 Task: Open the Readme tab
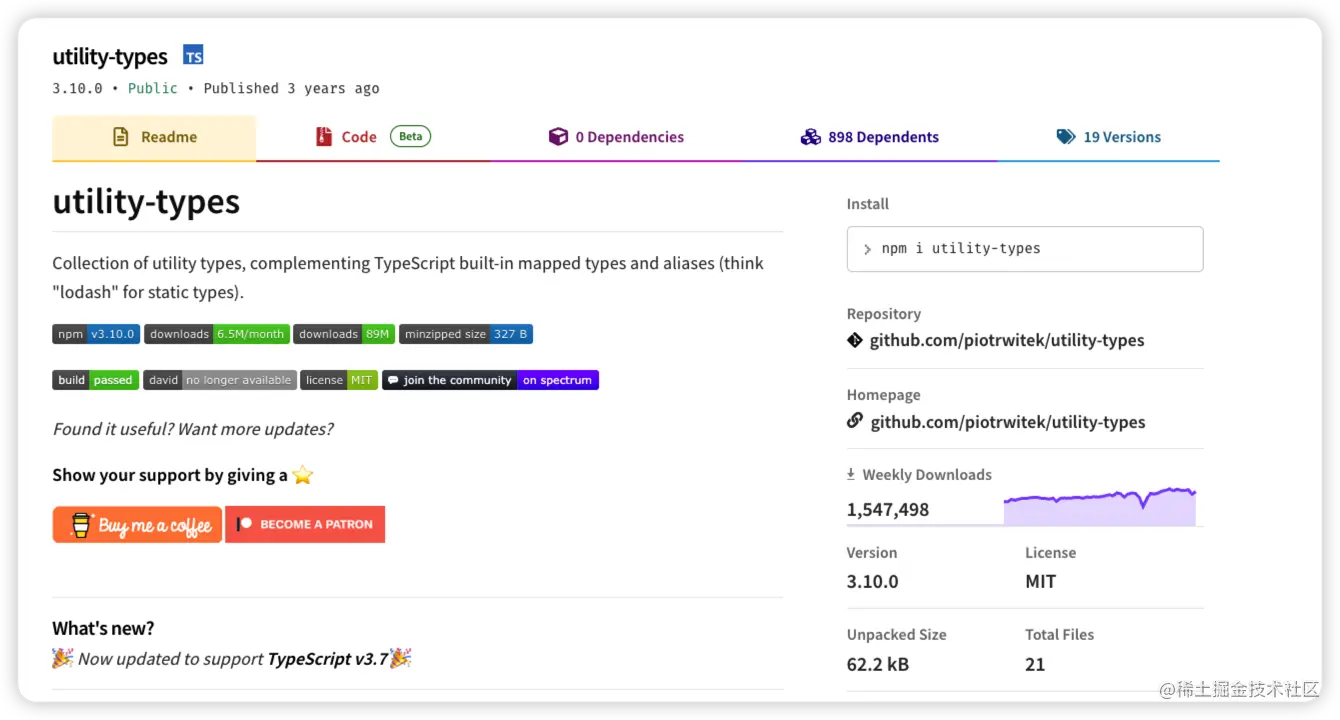tap(154, 137)
